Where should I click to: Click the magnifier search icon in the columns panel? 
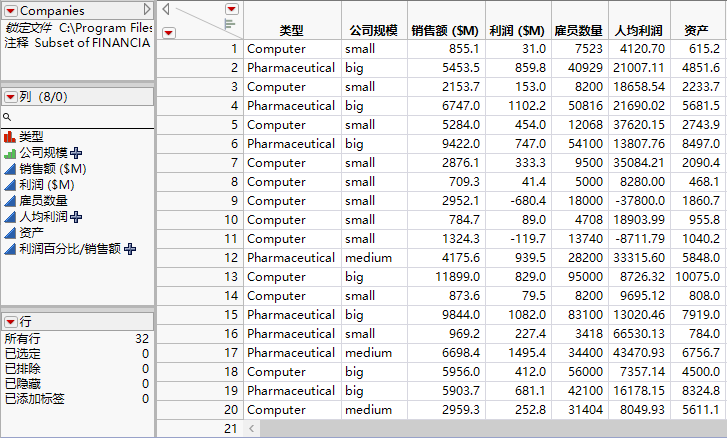point(7,117)
